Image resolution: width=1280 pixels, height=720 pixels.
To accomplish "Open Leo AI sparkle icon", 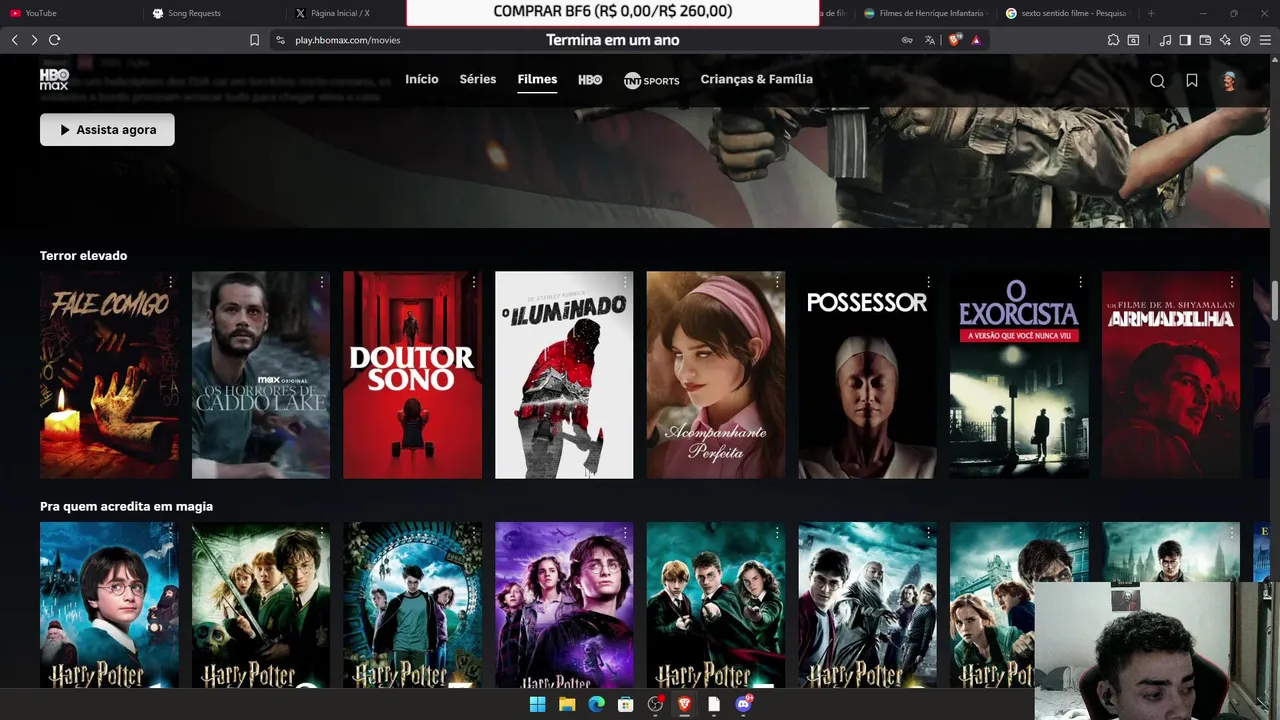I will coord(1225,40).
